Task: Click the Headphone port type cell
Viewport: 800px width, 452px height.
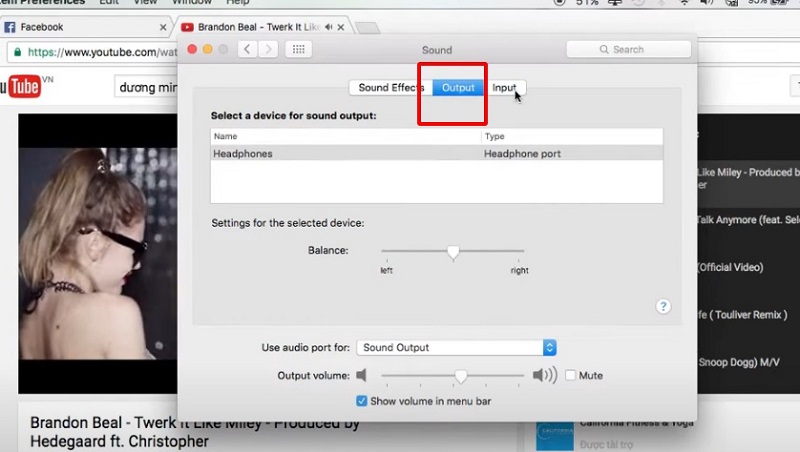Action: tap(522, 154)
